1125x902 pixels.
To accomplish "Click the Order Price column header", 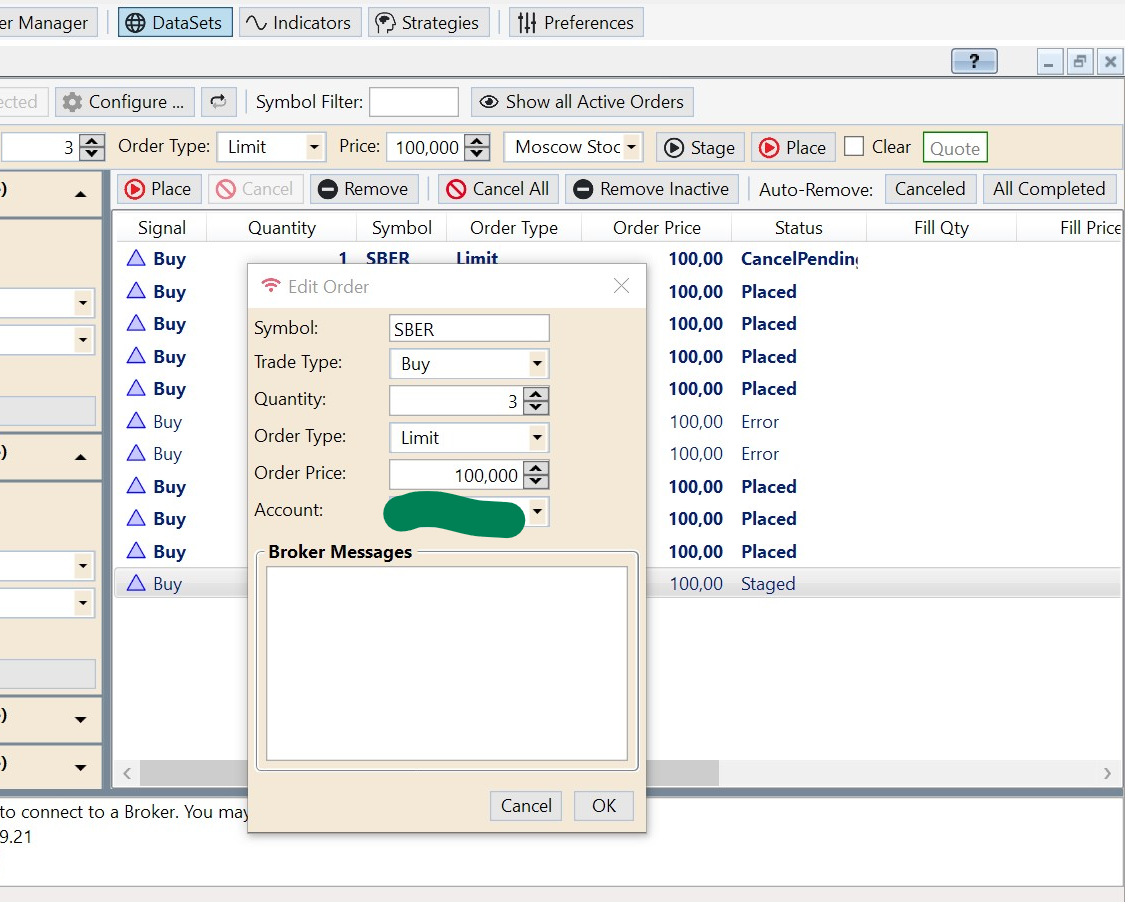I will pyautogui.click(x=656, y=228).
